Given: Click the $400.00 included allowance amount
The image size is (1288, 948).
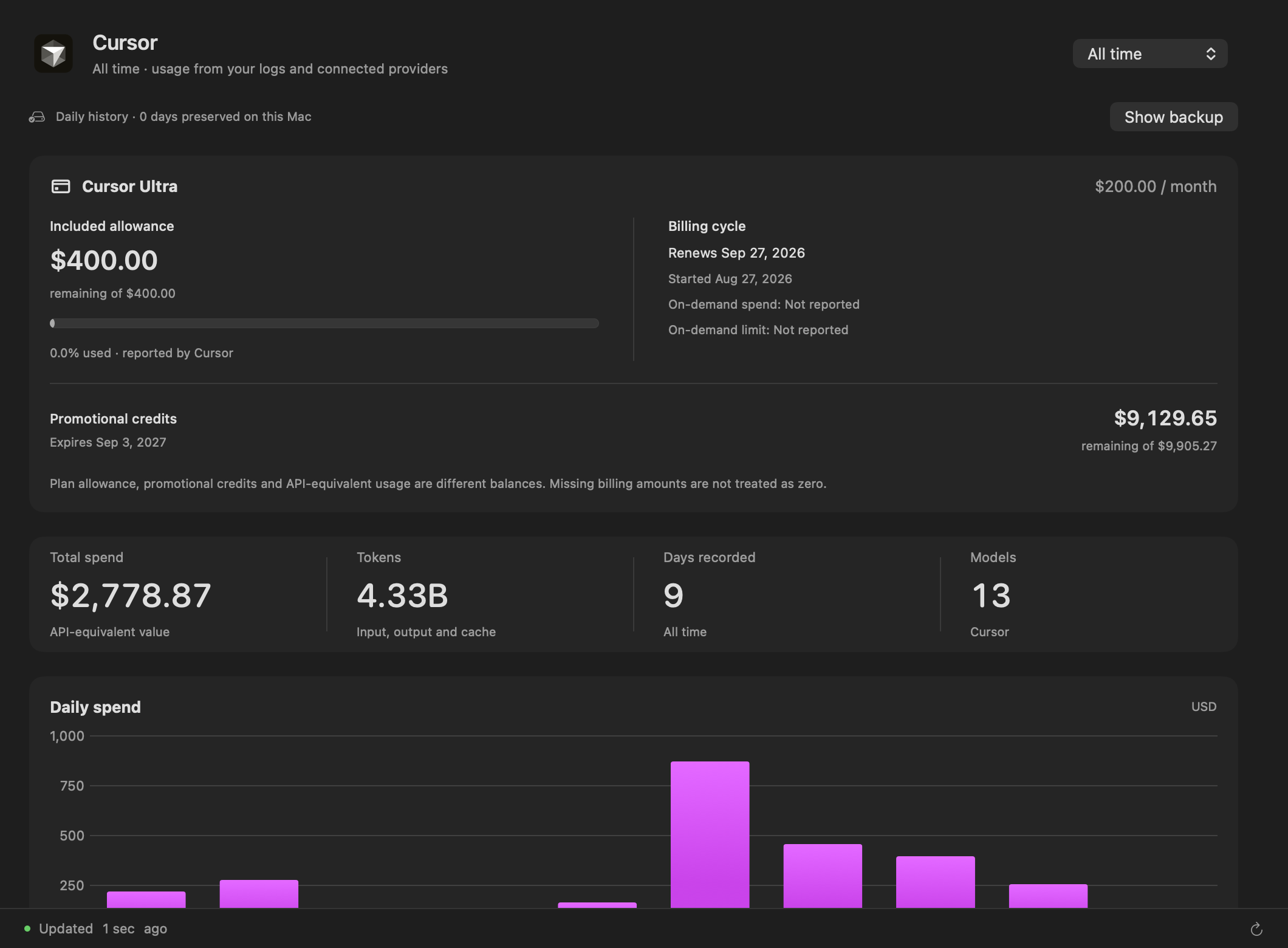Looking at the screenshot, I should pyautogui.click(x=104, y=261).
